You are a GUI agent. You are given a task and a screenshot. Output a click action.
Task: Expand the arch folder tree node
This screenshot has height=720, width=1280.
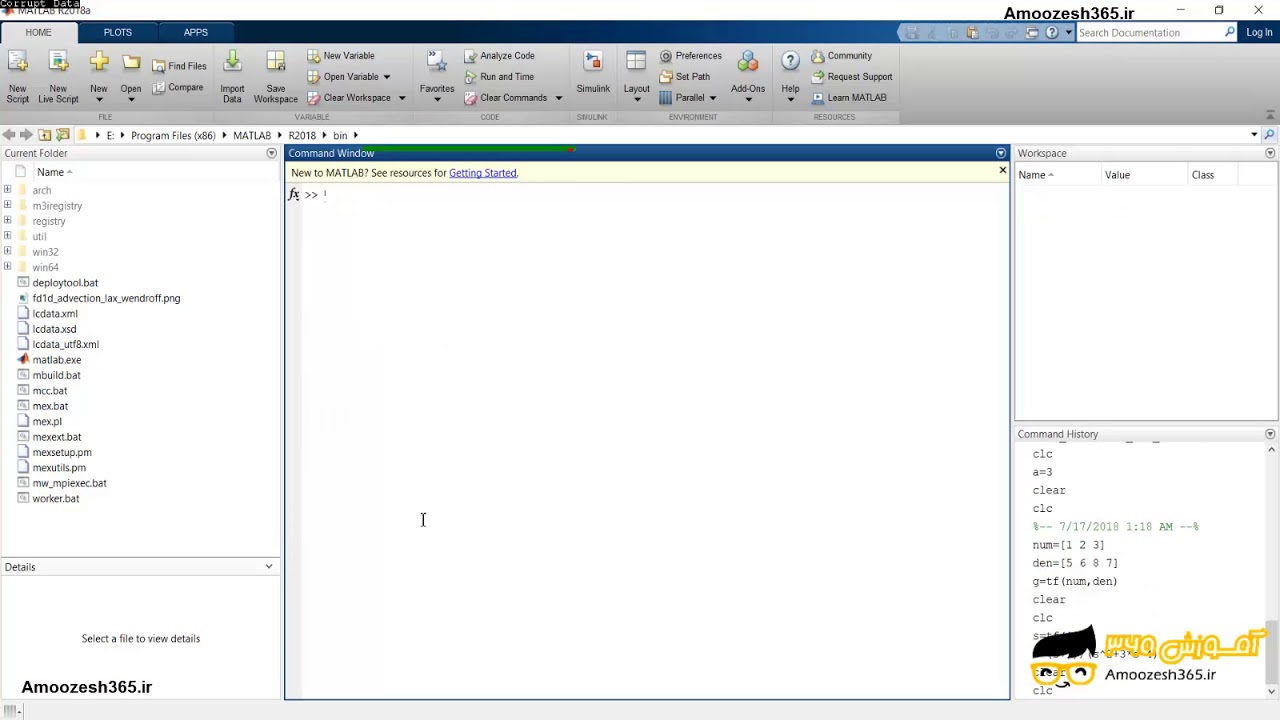pyautogui.click(x=8, y=190)
